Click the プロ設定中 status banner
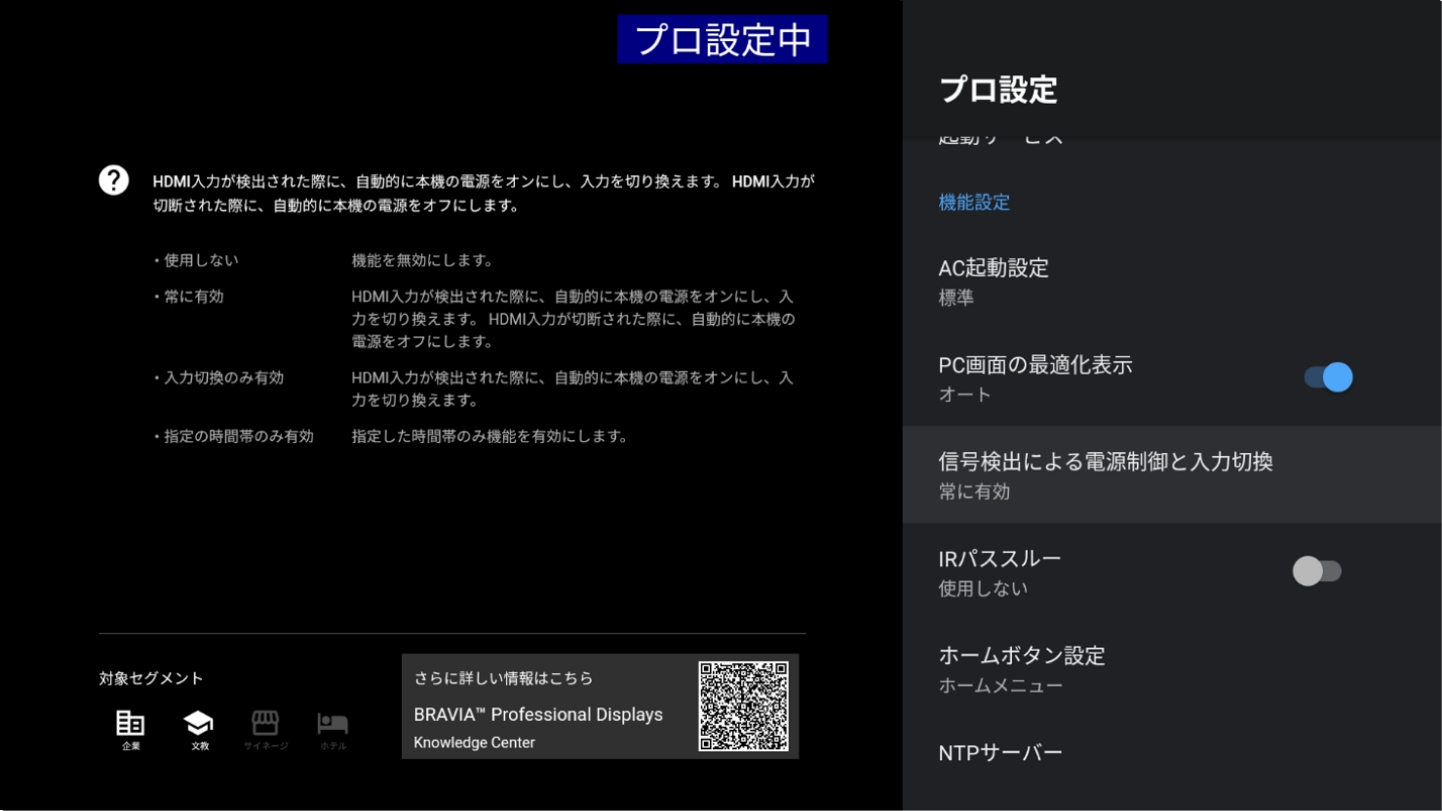The width and height of the screenshot is (1442, 811). tap(722, 40)
